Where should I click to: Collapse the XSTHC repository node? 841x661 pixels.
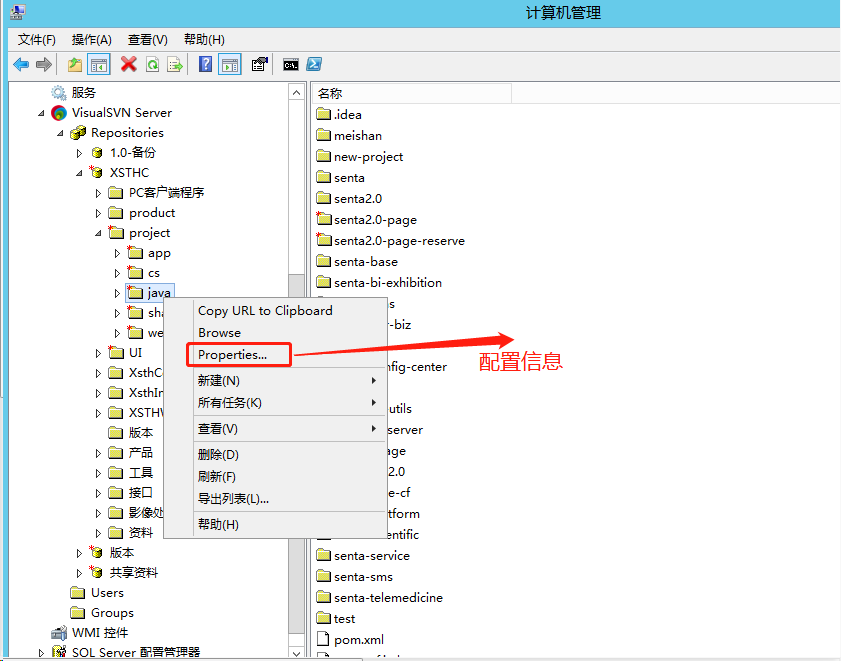(79, 173)
